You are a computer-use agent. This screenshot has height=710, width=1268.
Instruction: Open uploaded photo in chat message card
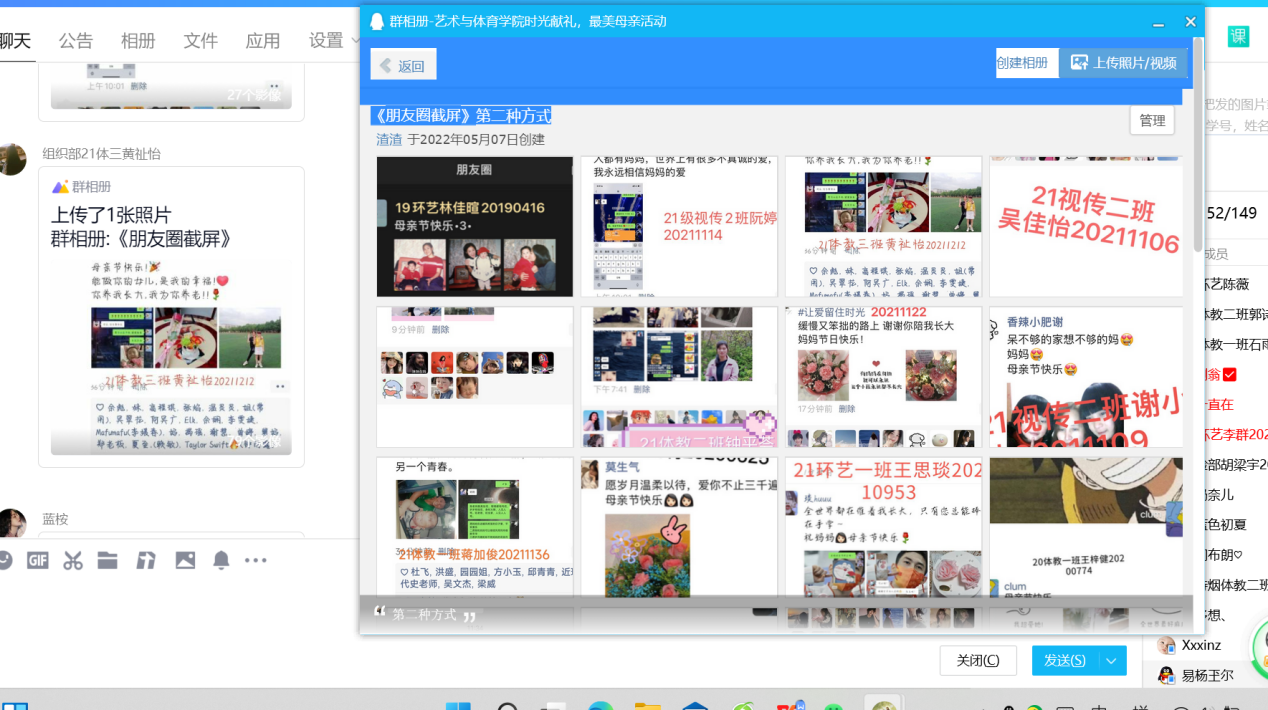click(171, 357)
